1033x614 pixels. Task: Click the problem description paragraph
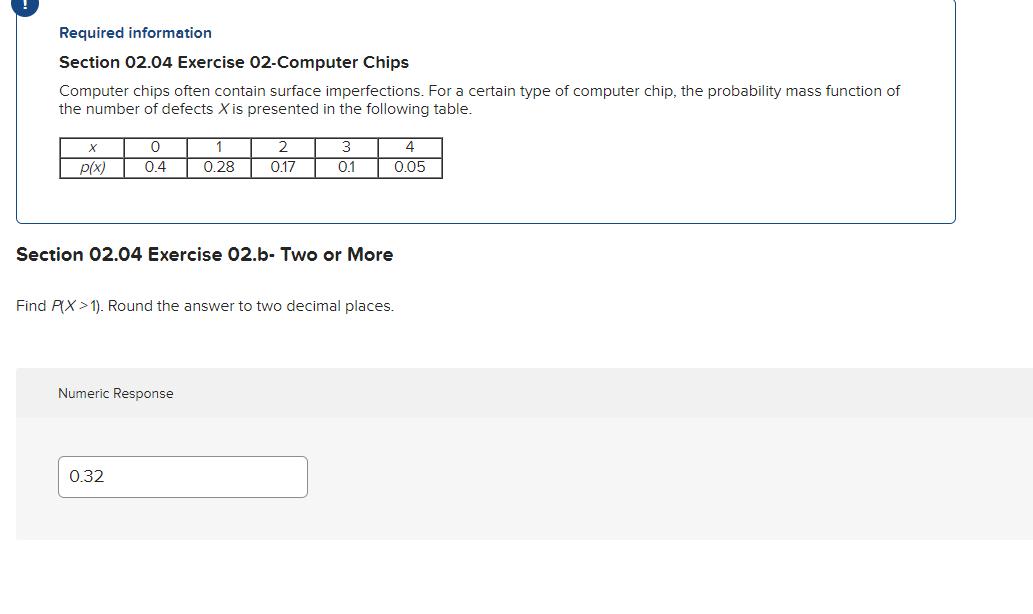[x=479, y=99]
